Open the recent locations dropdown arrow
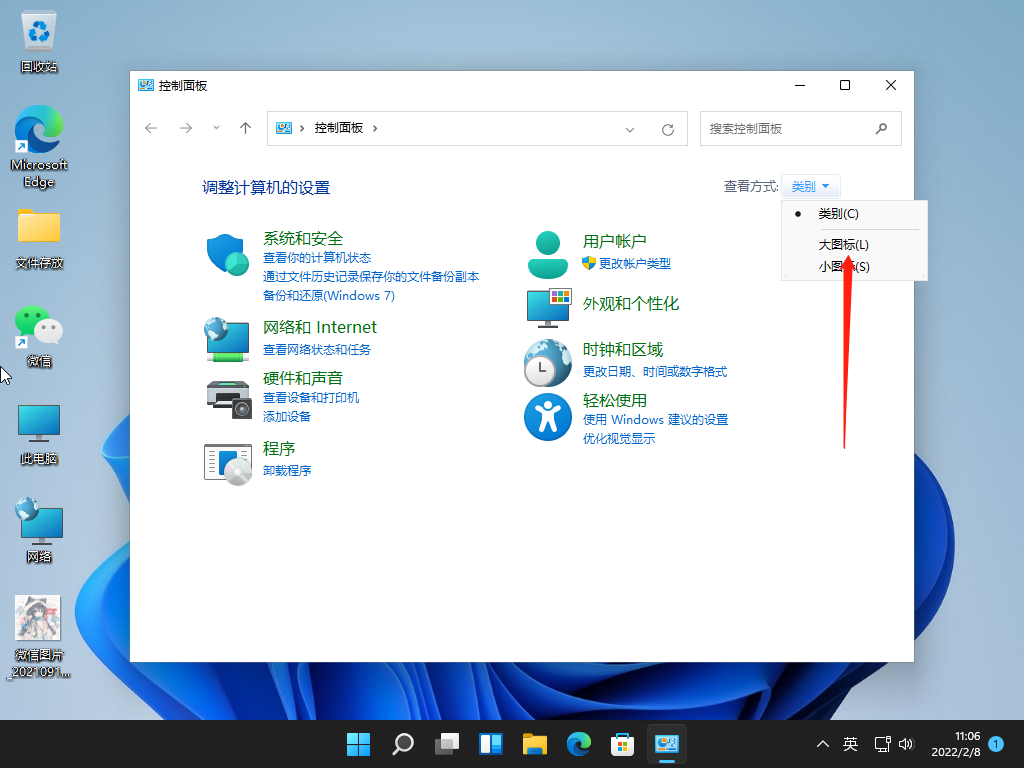 [x=216, y=129]
